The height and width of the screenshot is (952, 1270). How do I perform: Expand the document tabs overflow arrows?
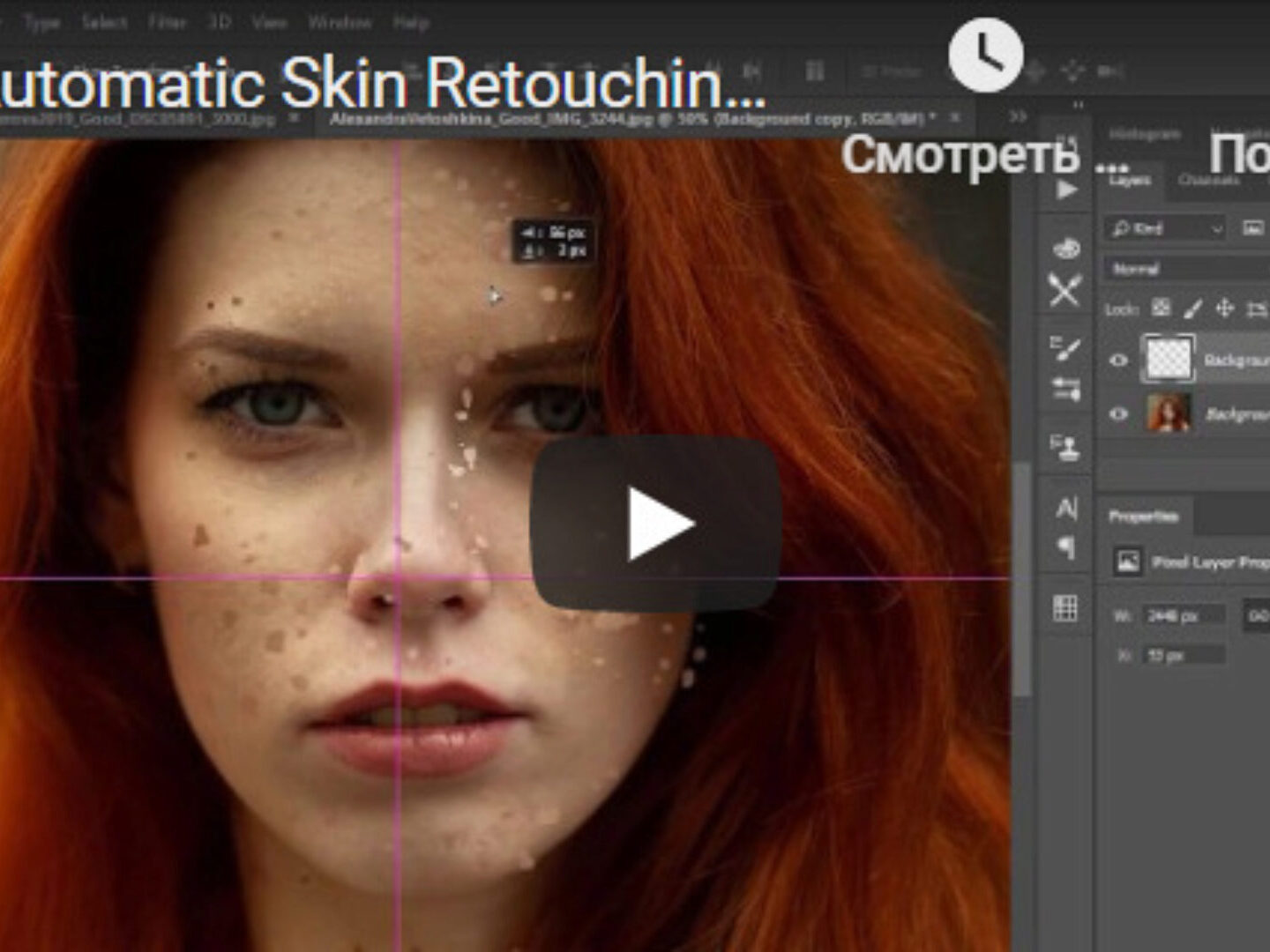1018,116
